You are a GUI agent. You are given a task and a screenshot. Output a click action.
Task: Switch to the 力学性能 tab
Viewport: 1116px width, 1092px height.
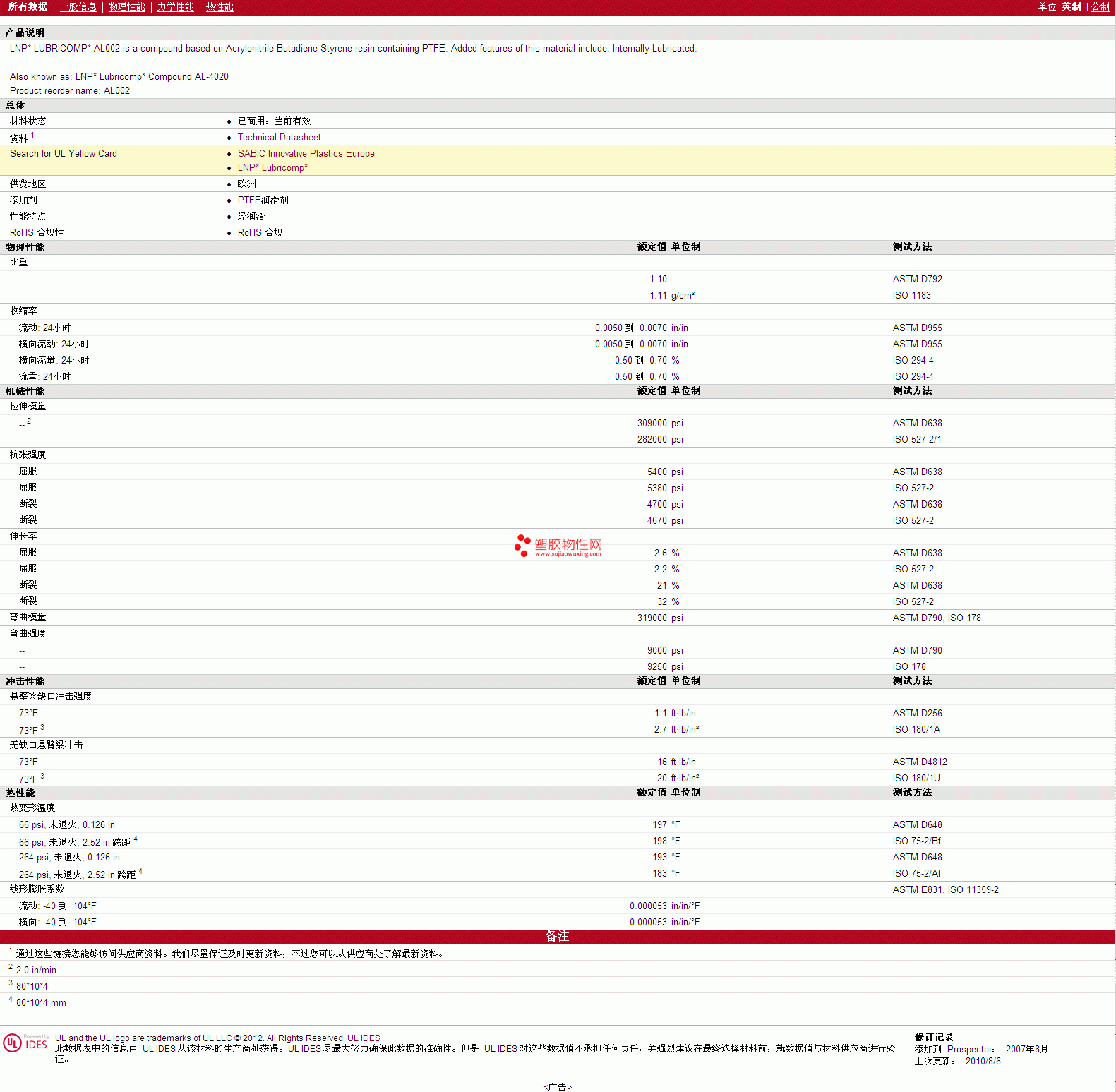pos(175,7)
